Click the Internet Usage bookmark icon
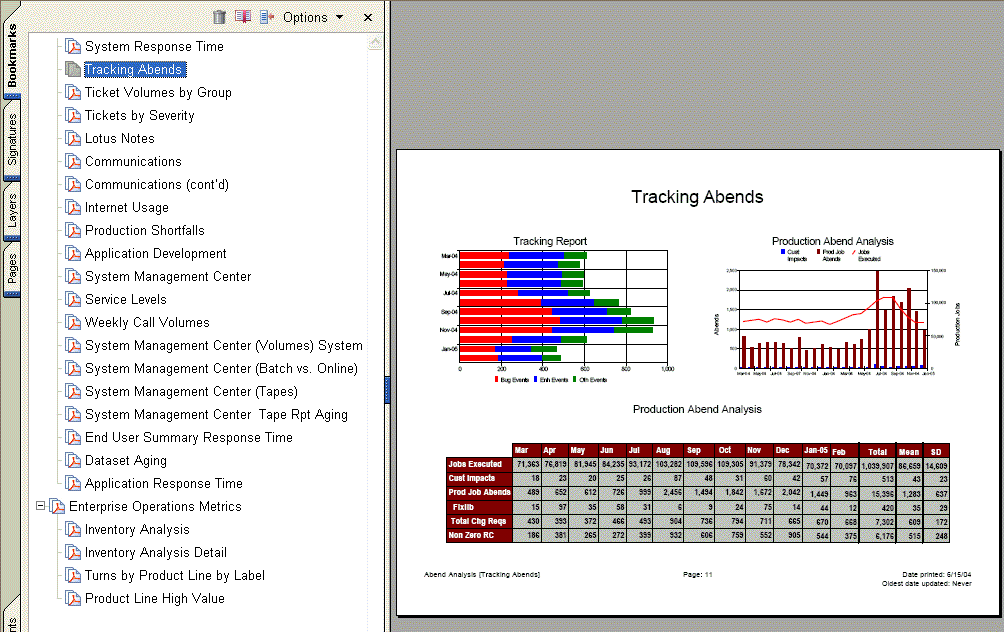Image resolution: width=1004 pixels, height=632 pixels. 73,207
